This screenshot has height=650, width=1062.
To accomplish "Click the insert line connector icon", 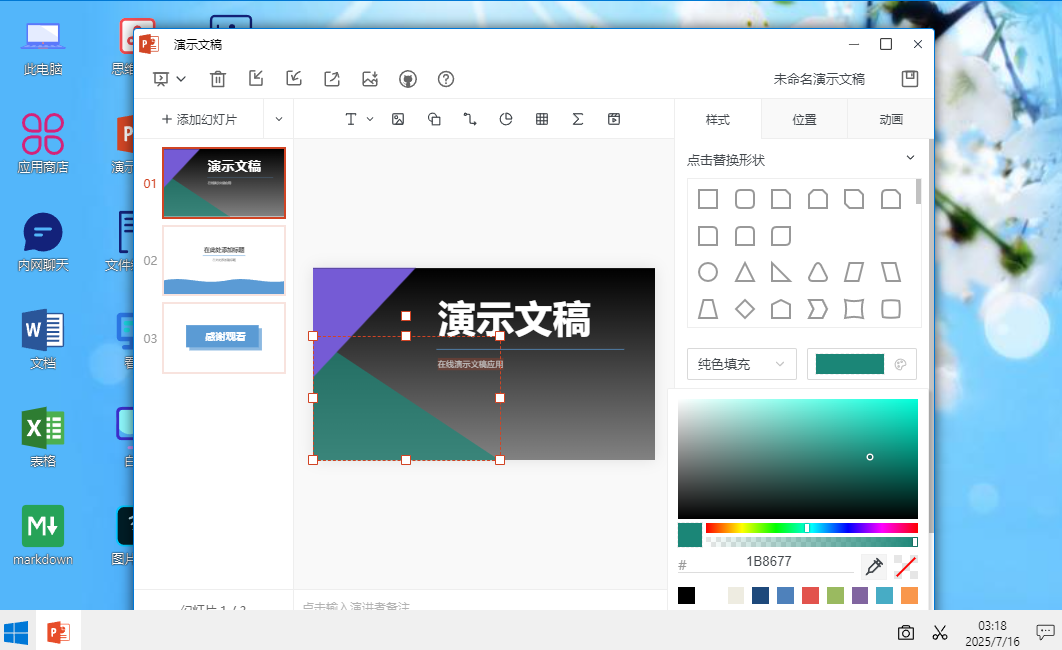I will pos(470,119).
